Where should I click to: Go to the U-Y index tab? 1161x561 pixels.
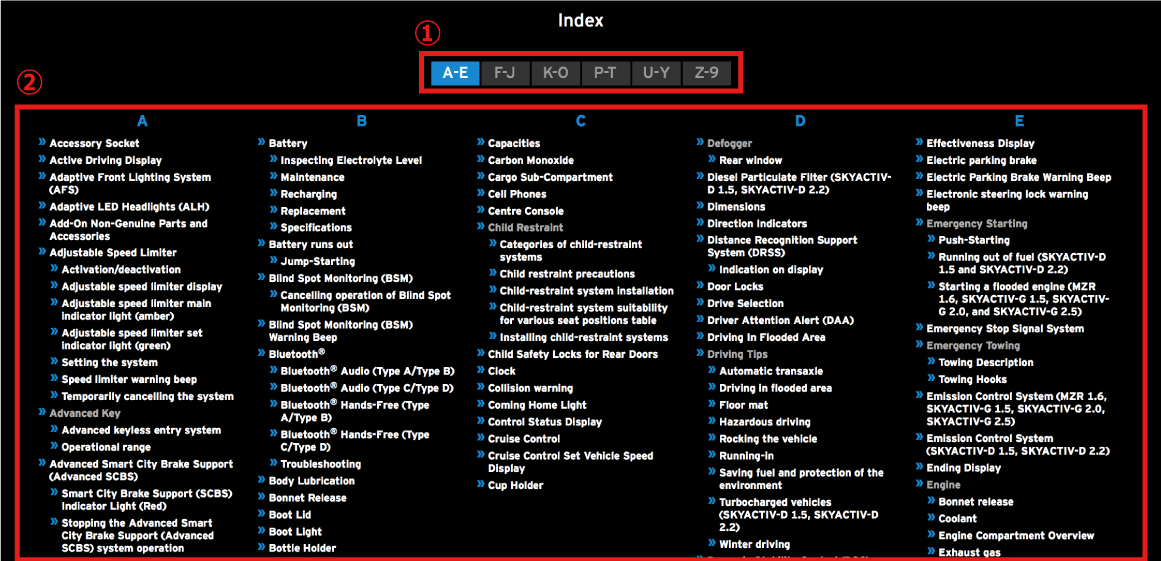[x=656, y=73]
